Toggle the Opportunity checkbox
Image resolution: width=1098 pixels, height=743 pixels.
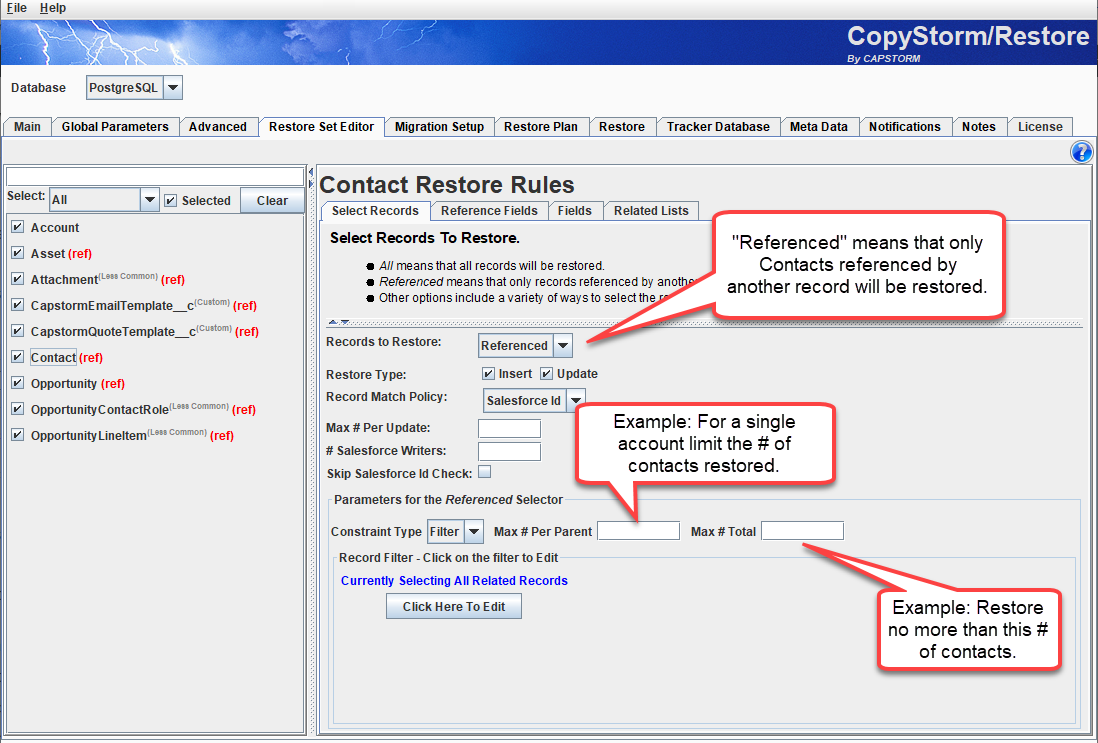coord(18,382)
